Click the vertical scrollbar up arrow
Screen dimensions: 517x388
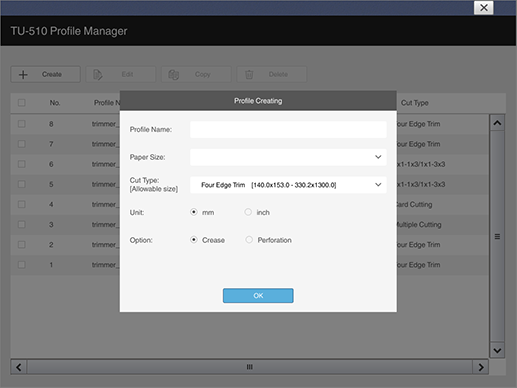point(497,123)
